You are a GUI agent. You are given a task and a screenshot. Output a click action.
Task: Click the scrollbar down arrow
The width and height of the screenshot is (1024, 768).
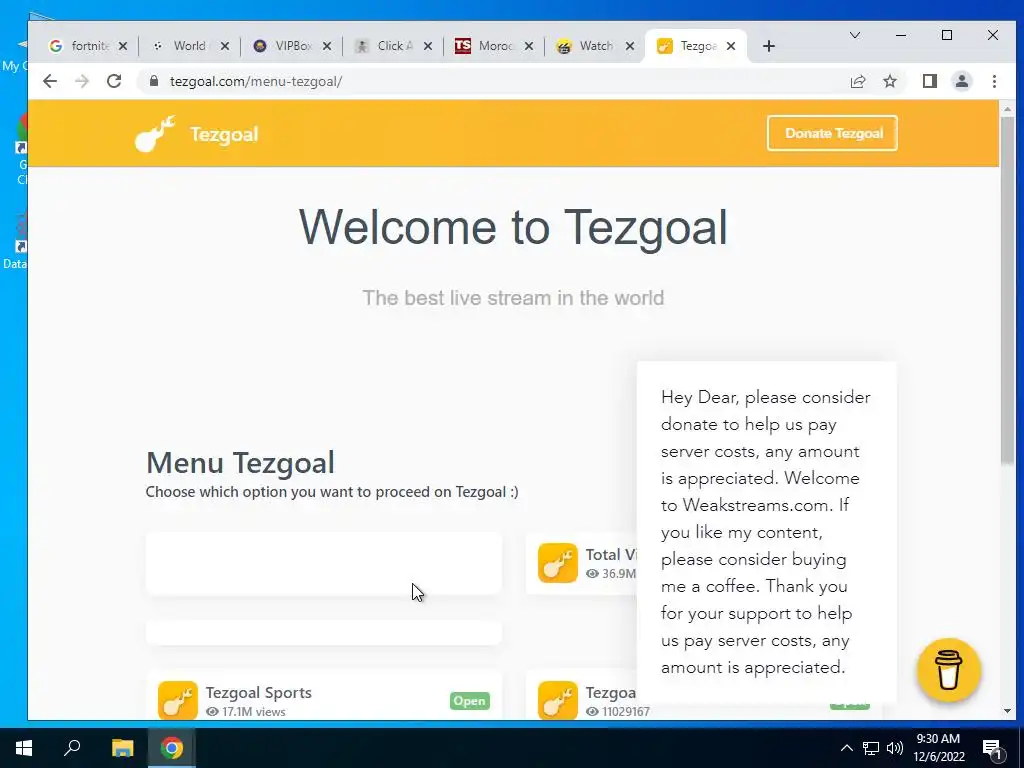tap(1007, 711)
